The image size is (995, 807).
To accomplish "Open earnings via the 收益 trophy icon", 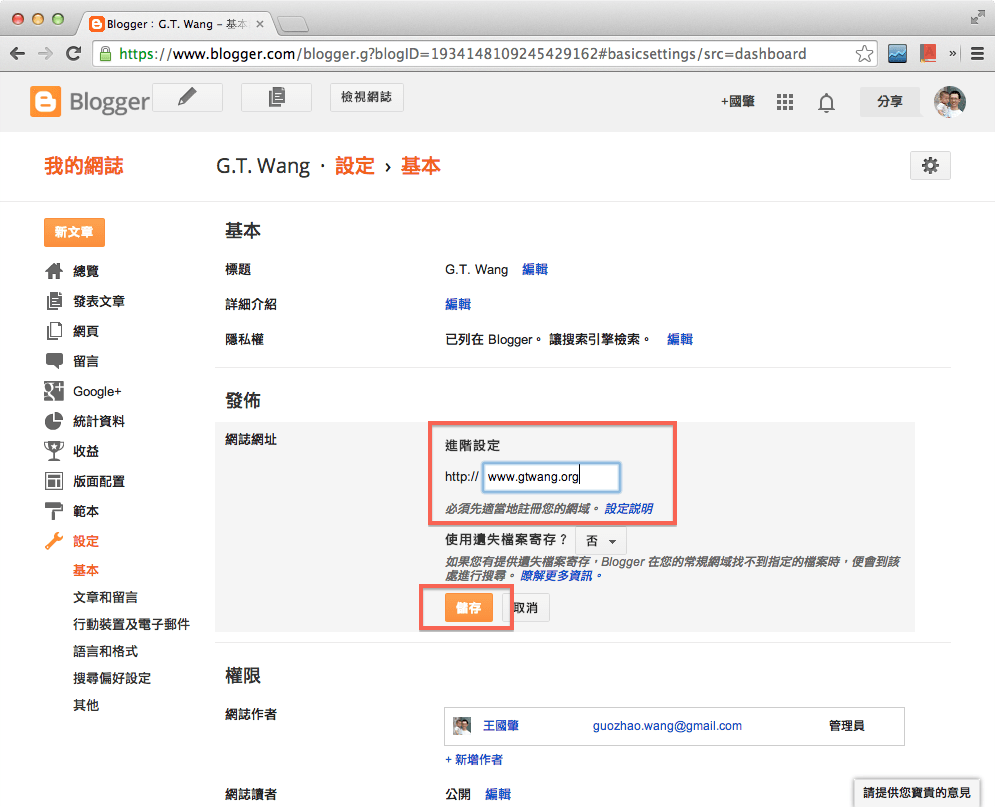I will point(52,451).
